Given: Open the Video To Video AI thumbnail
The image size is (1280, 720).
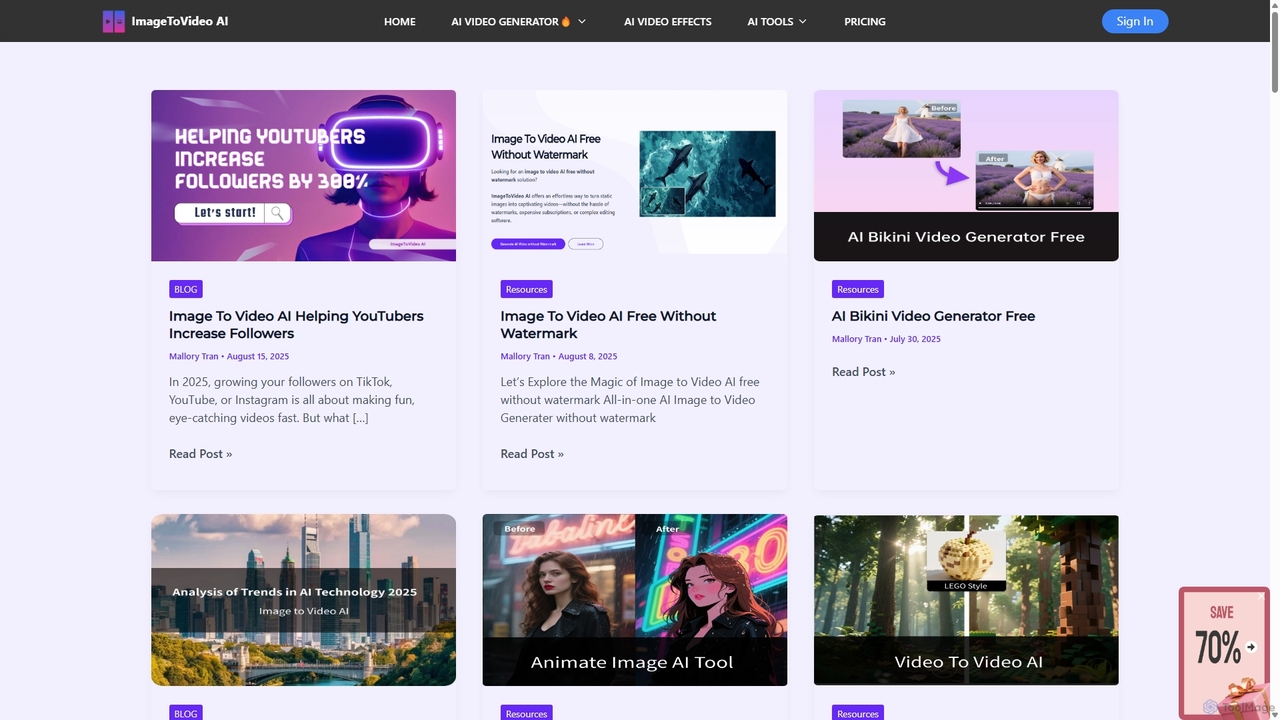Looking at the screenshot, I should pos(966,600).
